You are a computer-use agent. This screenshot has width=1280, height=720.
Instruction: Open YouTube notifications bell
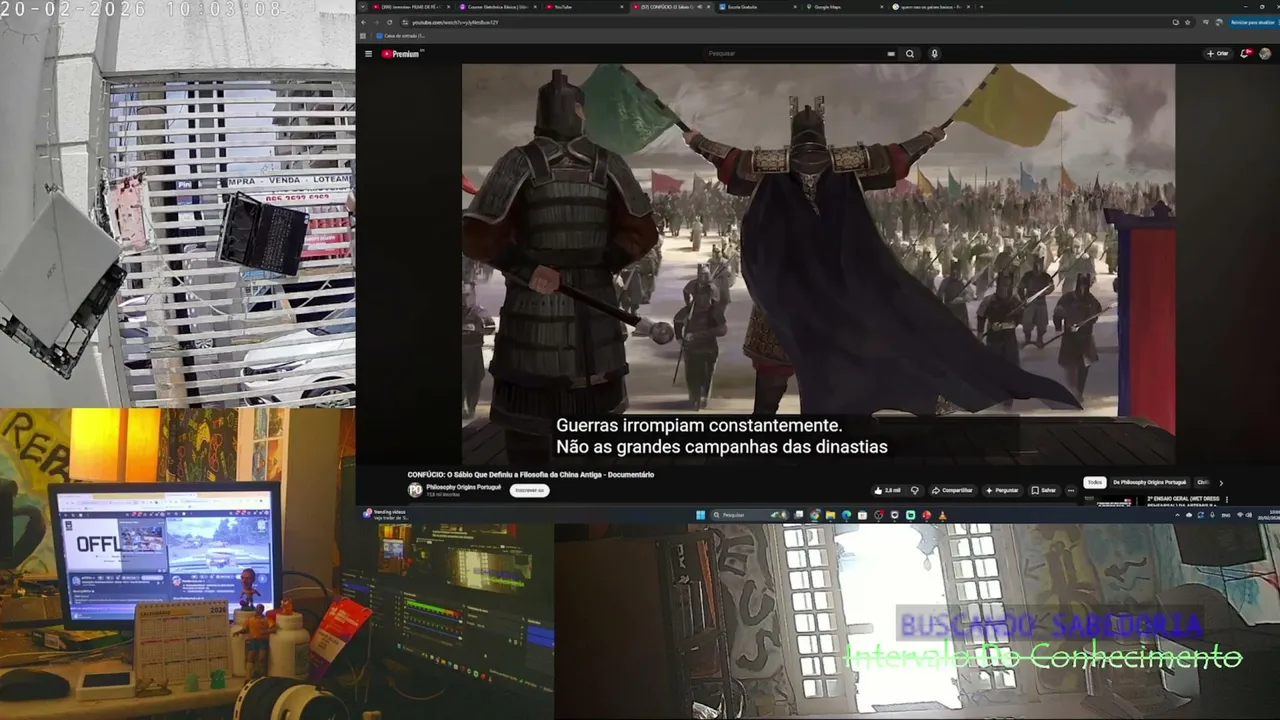(x=1247, y=54)
